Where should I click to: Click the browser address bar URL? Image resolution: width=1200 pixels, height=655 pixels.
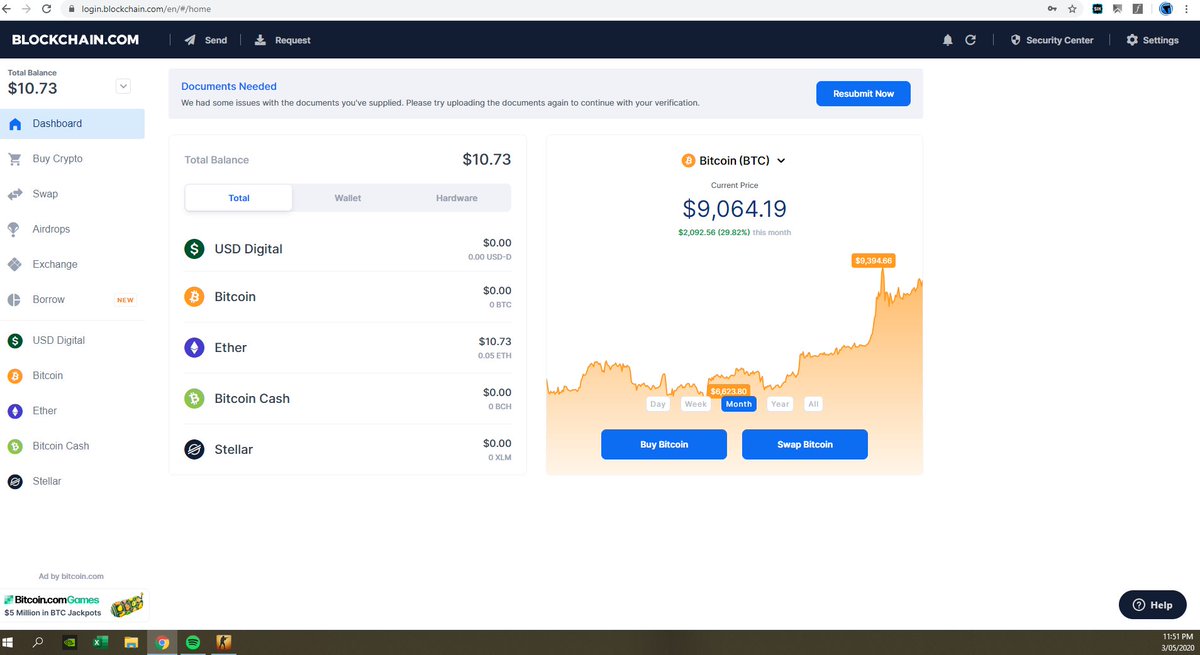pos(147,9)
